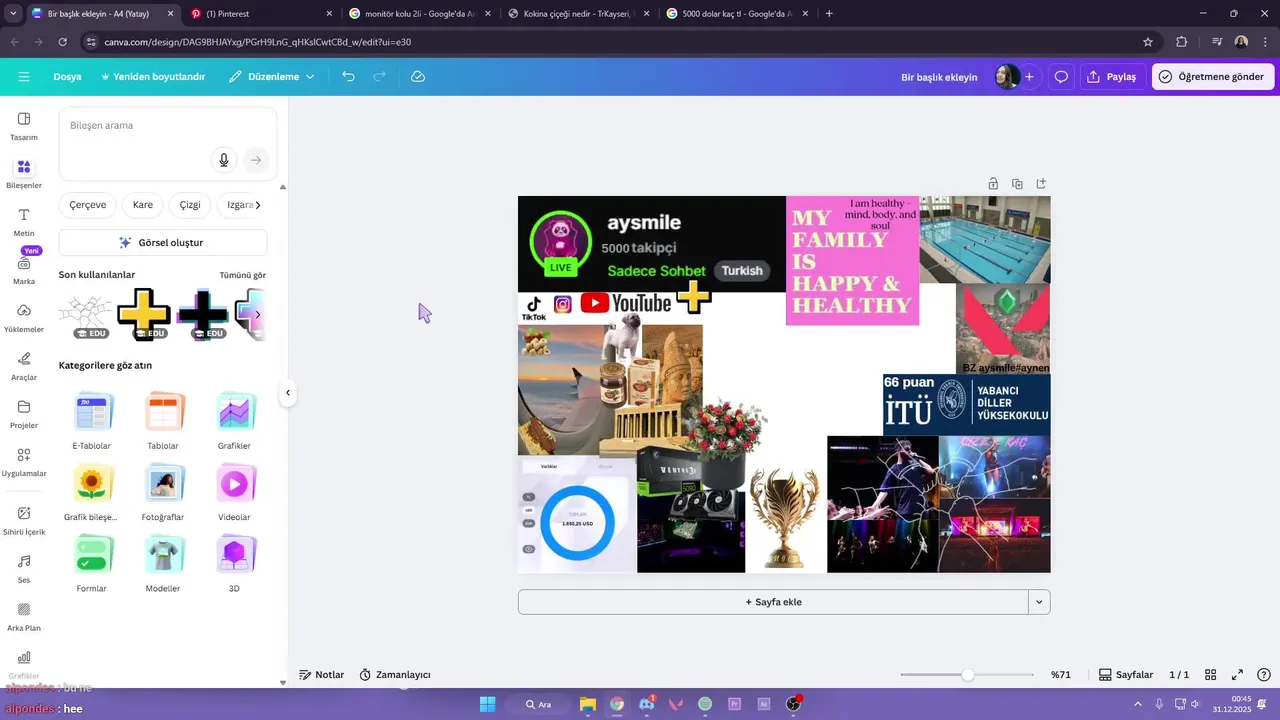
Task: Select the Çerçeve filter chip
Action: tap(88, 205)
